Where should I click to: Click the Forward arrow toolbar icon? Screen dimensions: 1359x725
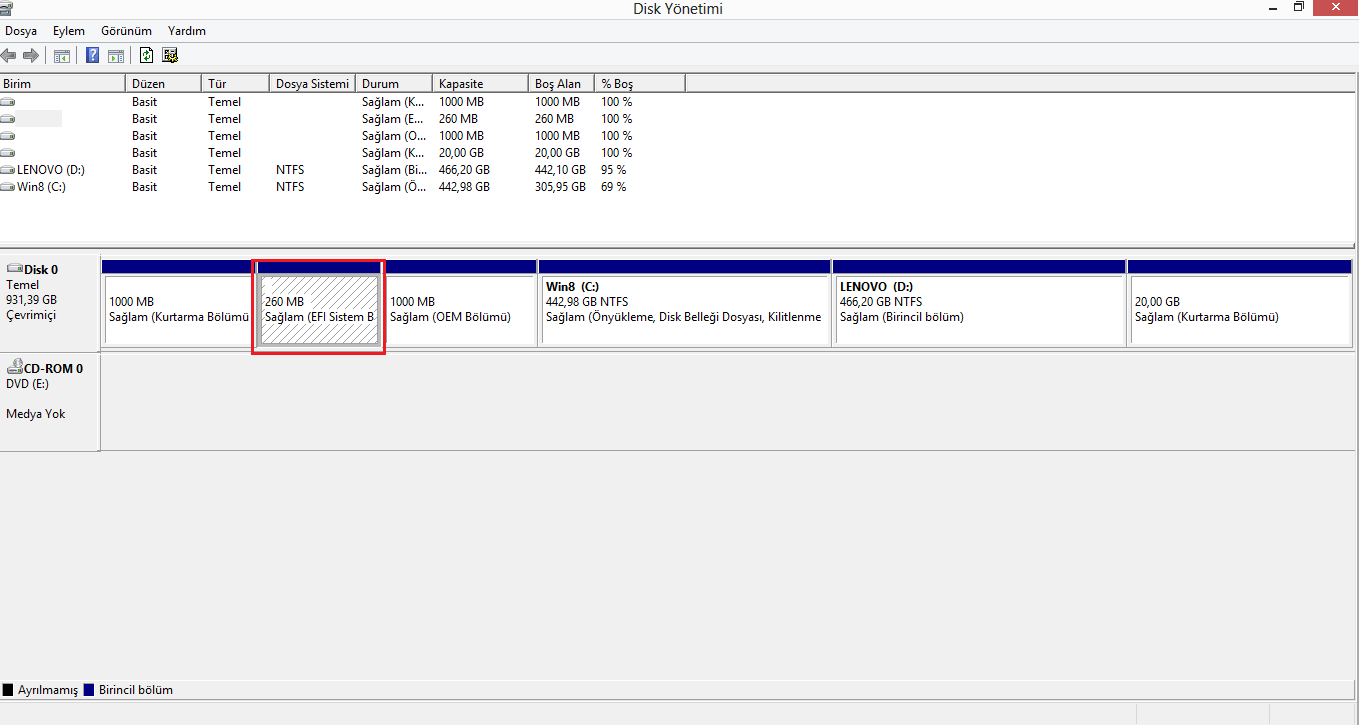pyautogui.click(x=31, y=55)
